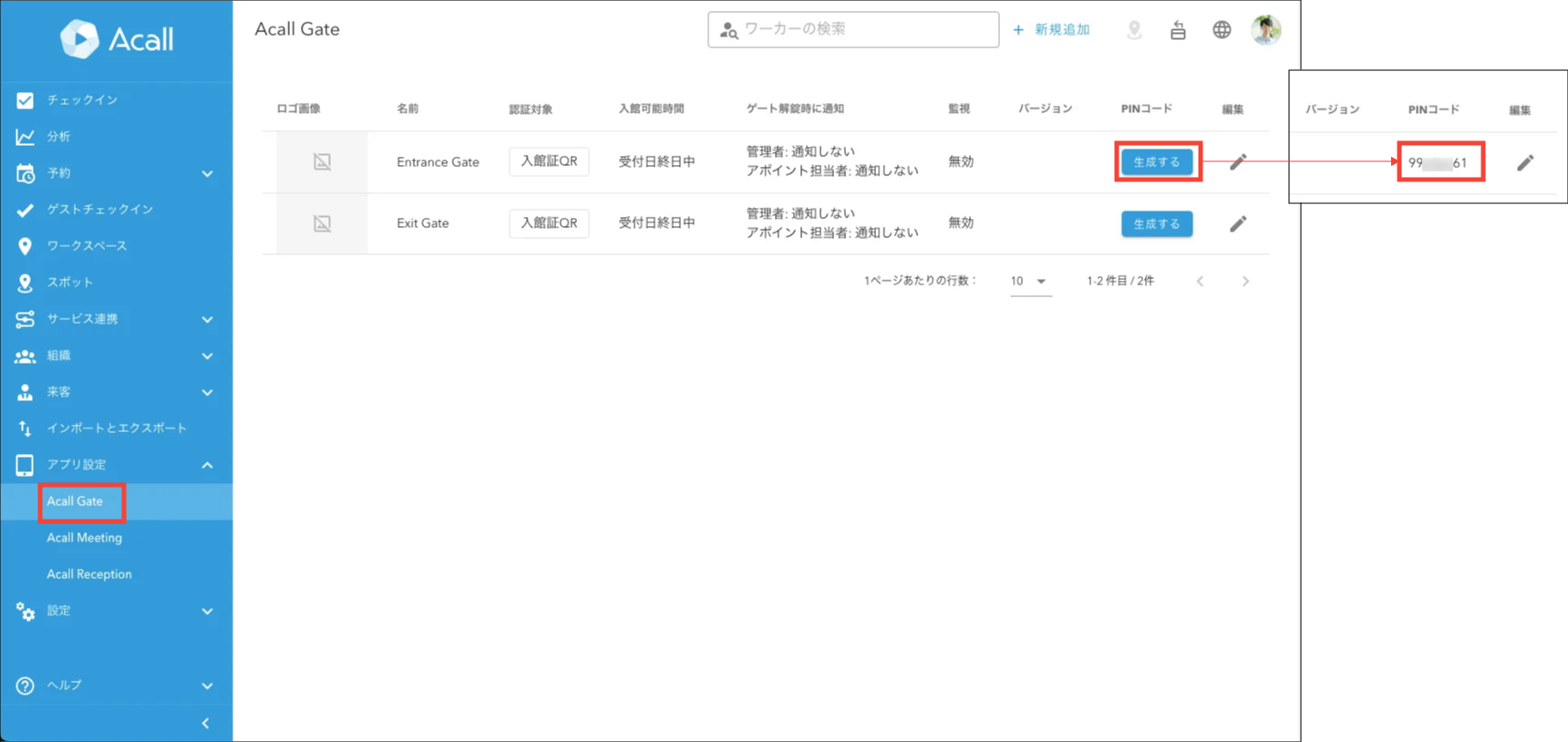This screenshot has width=1568, height=742.
Task: Click the チェックイン checkbox icon
Action: coord(25,100)
